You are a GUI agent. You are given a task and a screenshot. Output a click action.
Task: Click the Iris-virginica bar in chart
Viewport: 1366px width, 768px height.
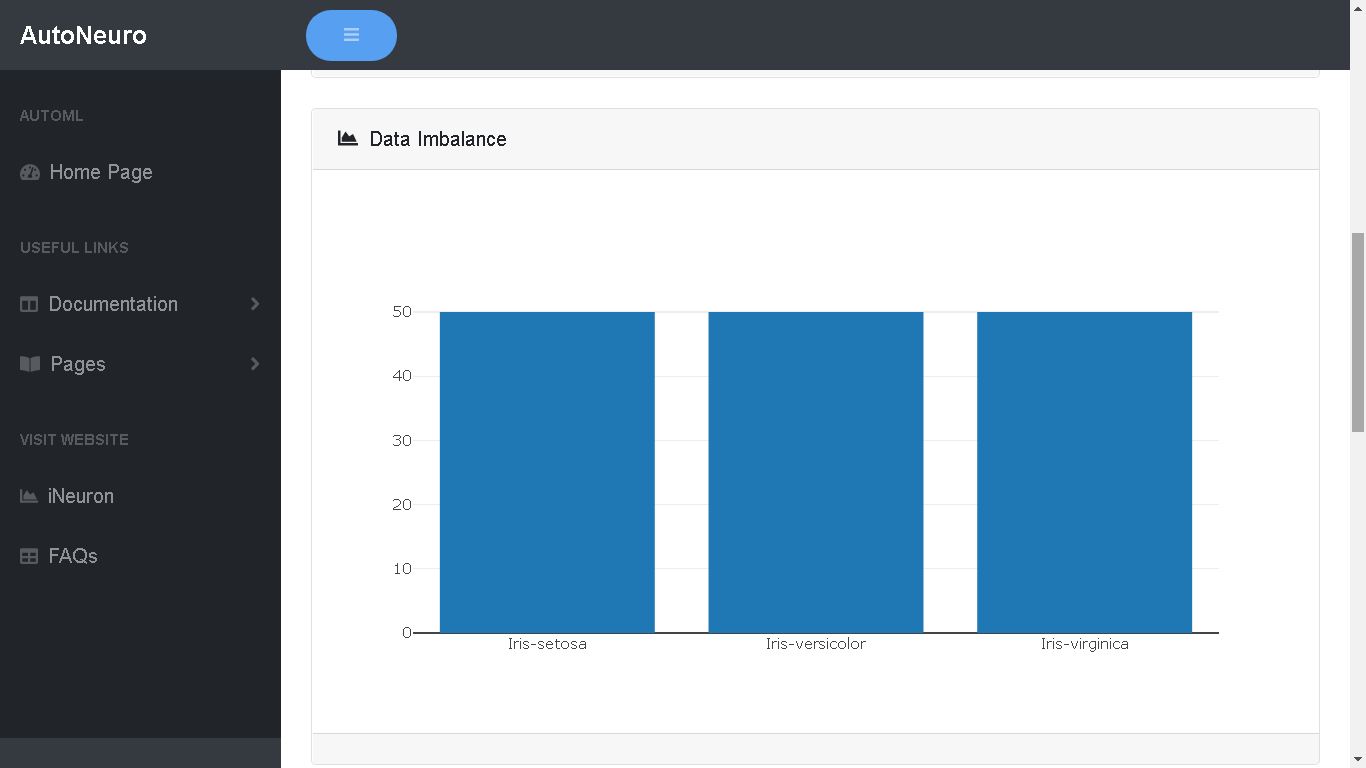[1084, 472]
